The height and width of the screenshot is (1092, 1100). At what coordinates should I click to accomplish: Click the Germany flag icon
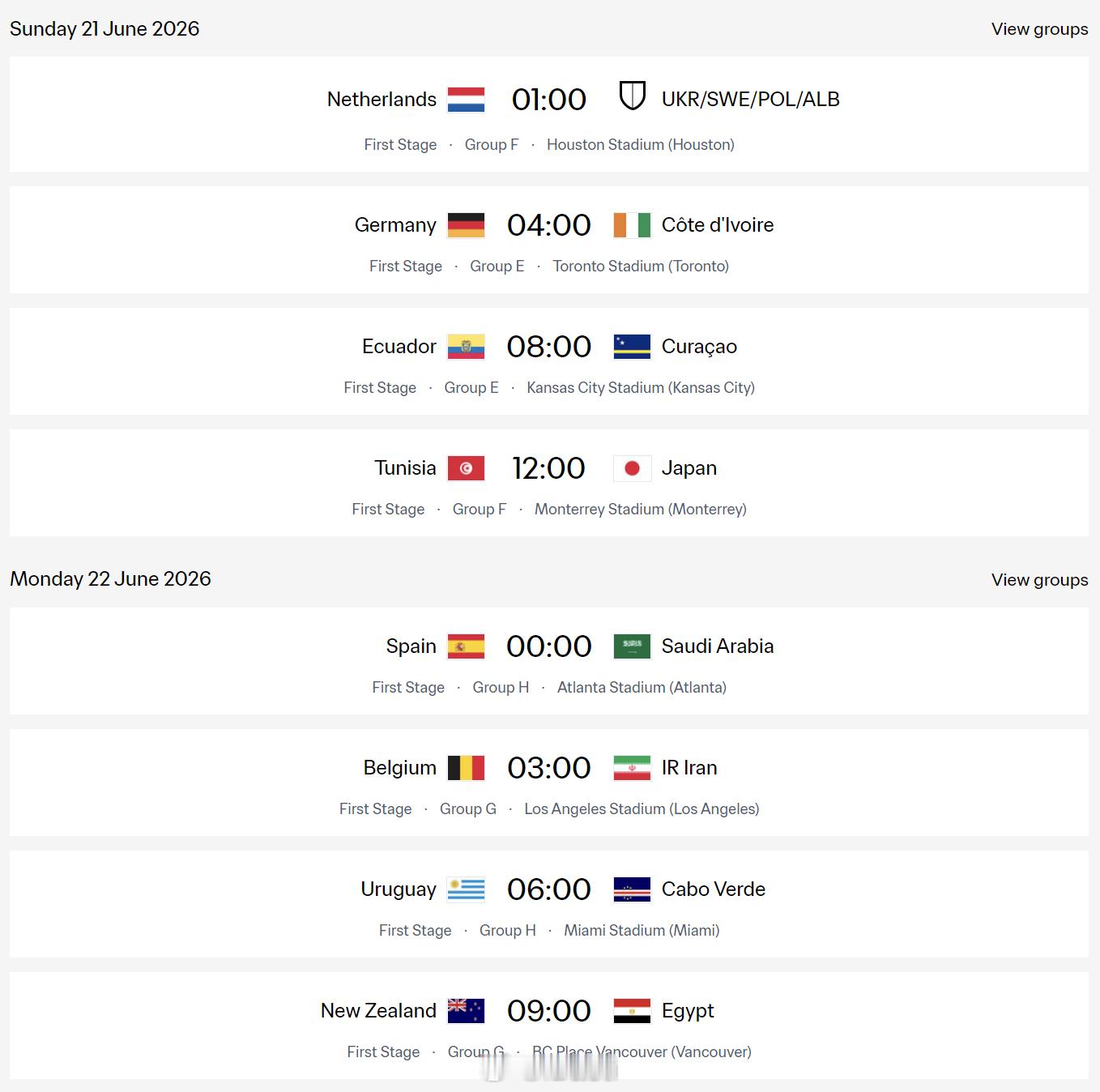tap(466, 225)
